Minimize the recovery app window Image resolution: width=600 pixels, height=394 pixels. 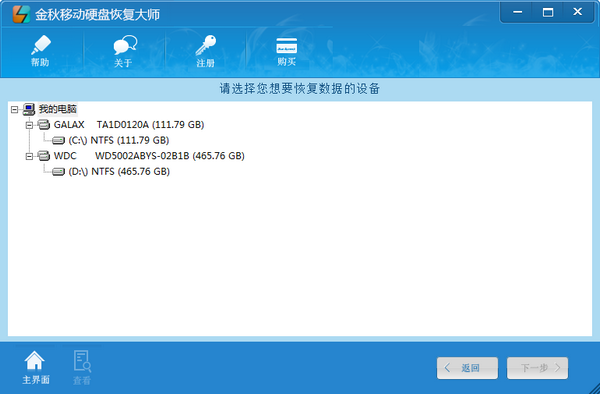[x=517, y=12]
